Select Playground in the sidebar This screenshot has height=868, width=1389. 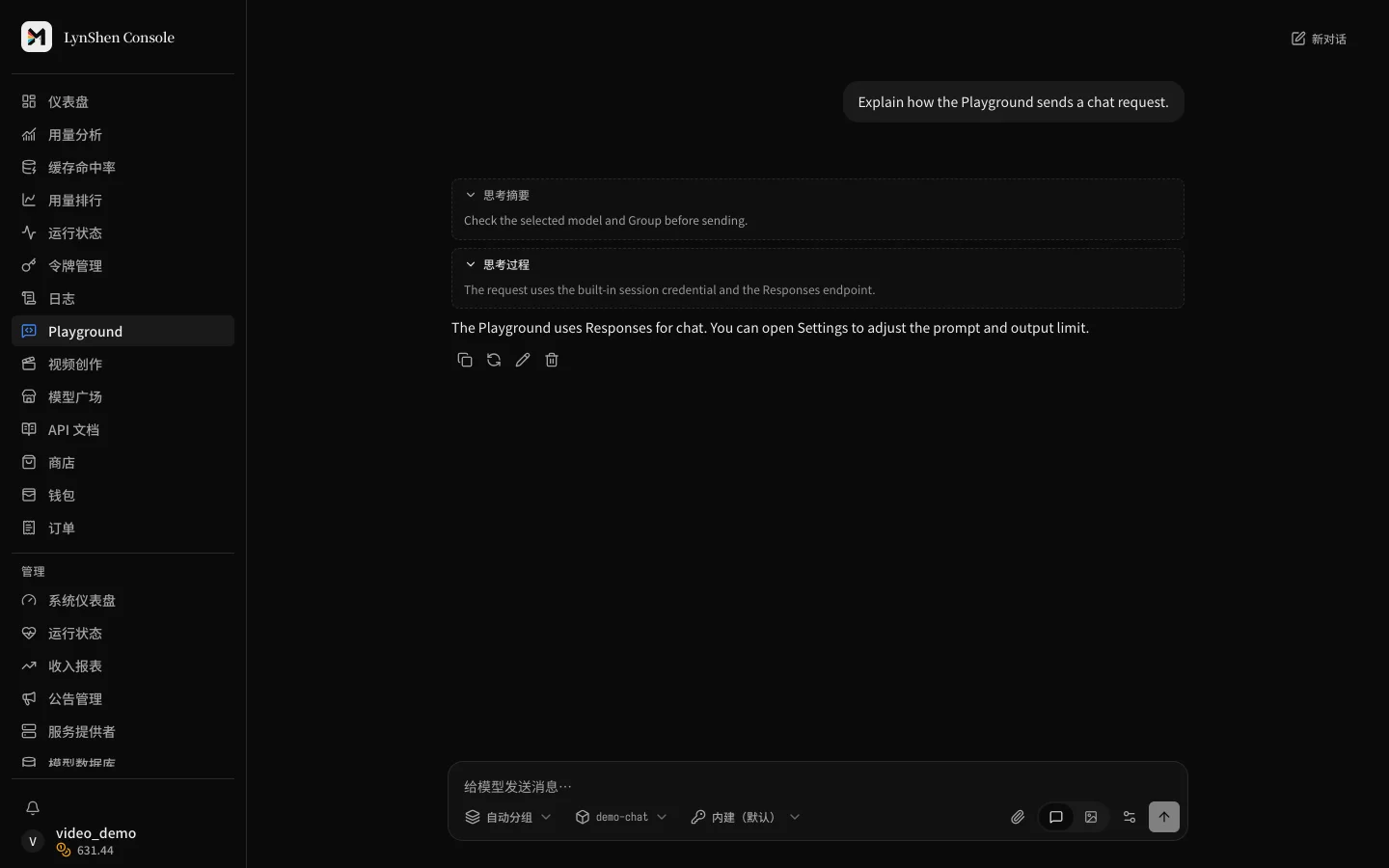click(123, 331)
